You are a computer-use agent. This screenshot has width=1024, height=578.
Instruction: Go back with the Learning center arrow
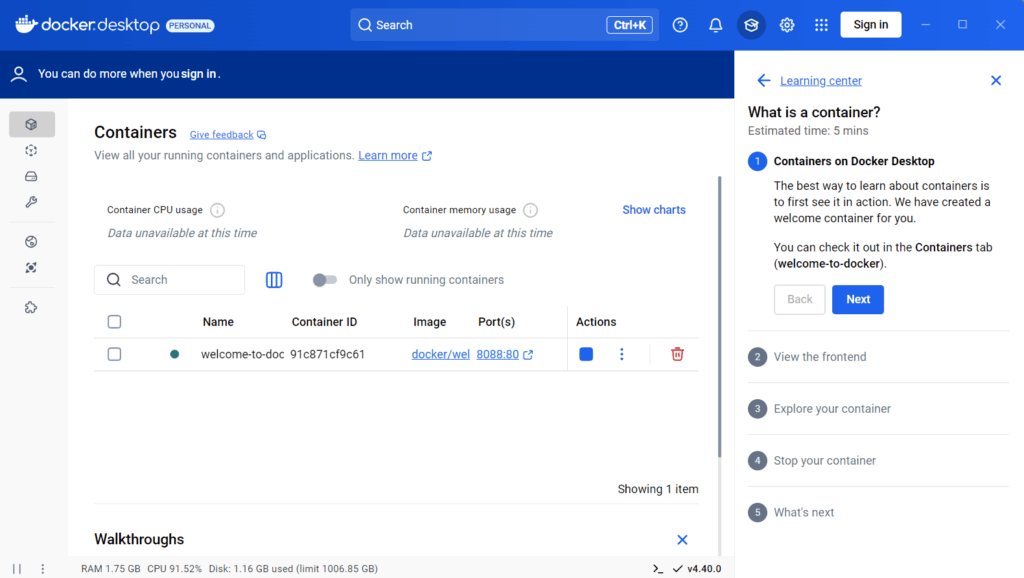[x=763, y=80]
